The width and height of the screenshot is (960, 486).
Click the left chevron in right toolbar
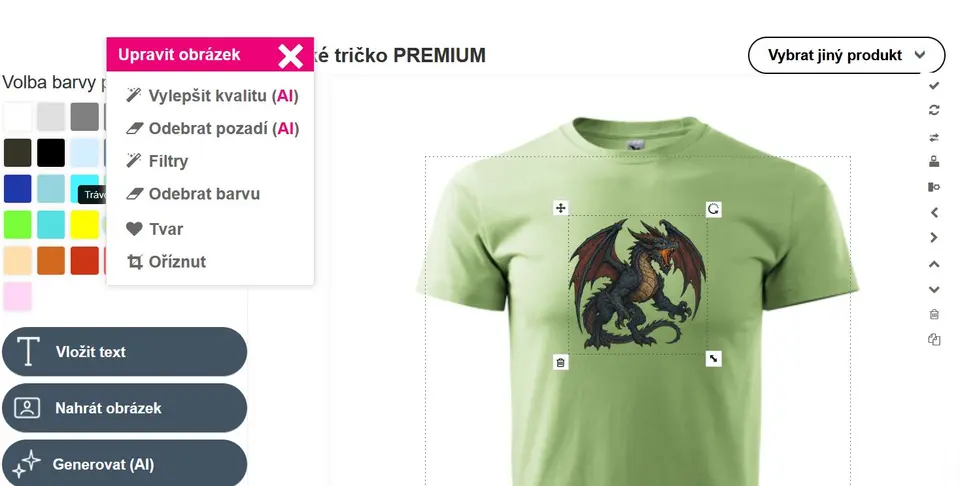[x=934, y=212]
